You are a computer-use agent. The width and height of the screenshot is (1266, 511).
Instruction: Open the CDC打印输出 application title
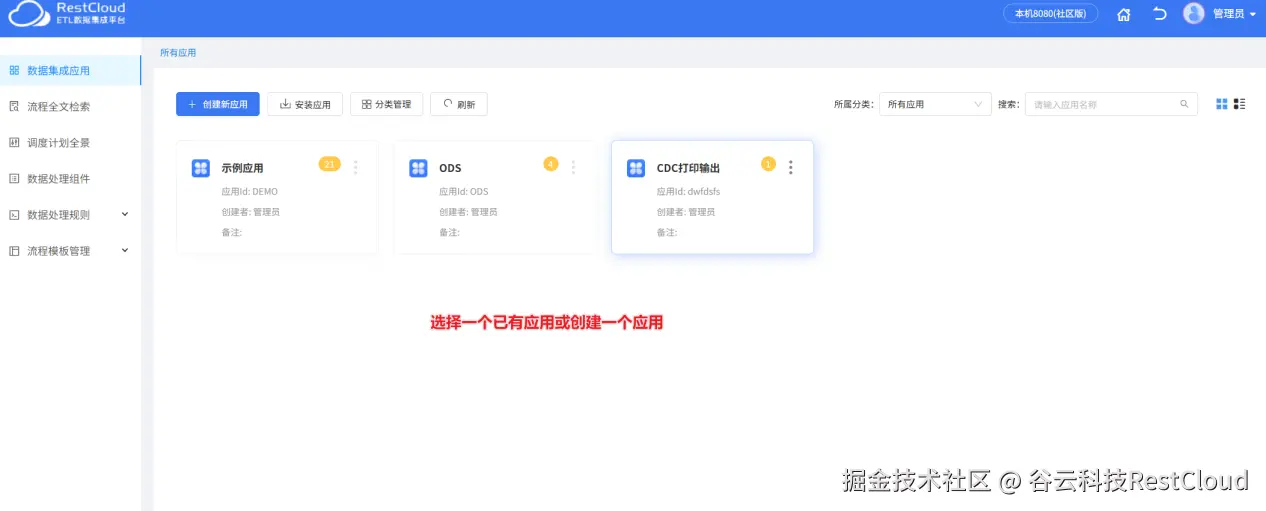click(x=688, y=168)
